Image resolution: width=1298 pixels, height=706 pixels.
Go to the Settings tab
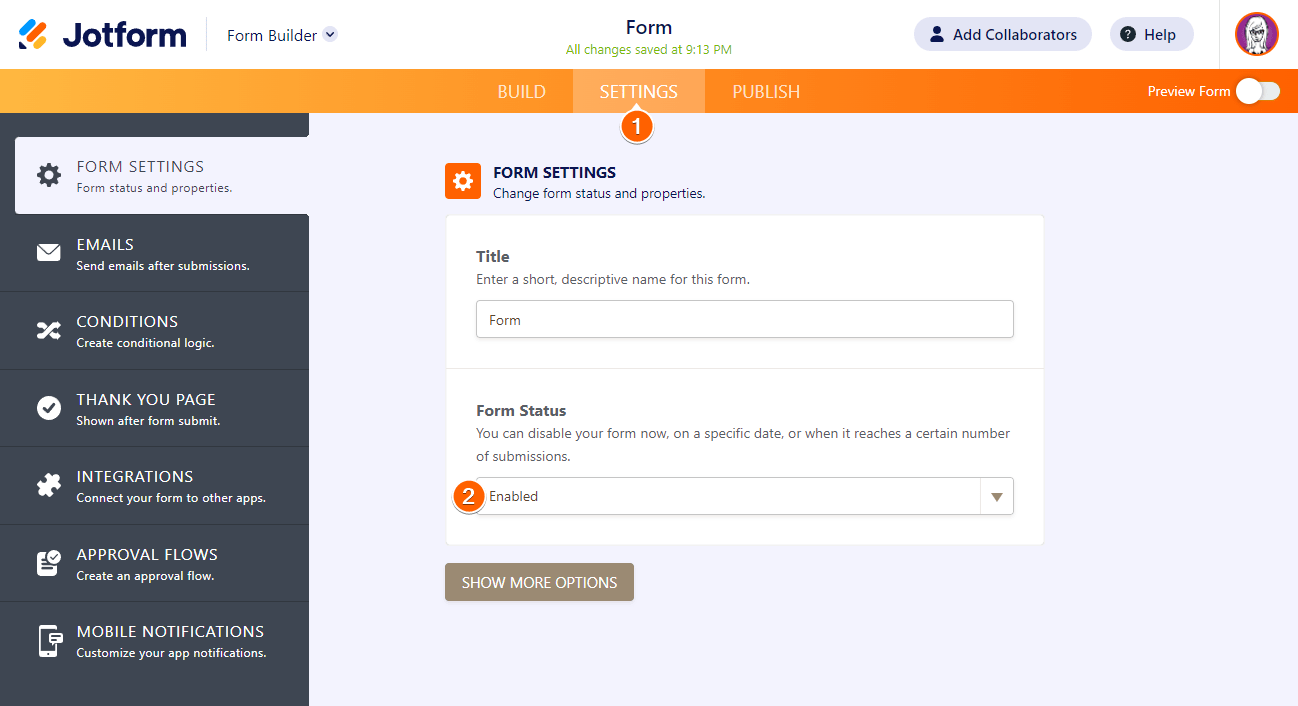click(638, 92)
